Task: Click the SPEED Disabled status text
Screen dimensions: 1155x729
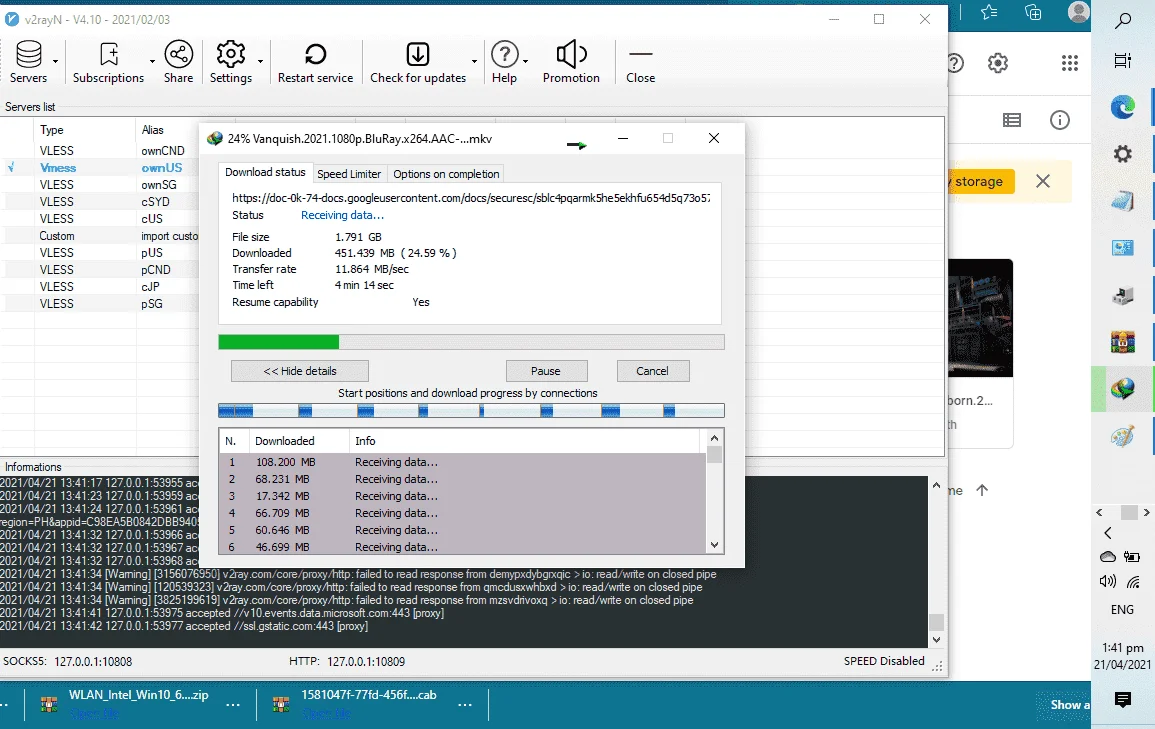Action: (884, 661)
